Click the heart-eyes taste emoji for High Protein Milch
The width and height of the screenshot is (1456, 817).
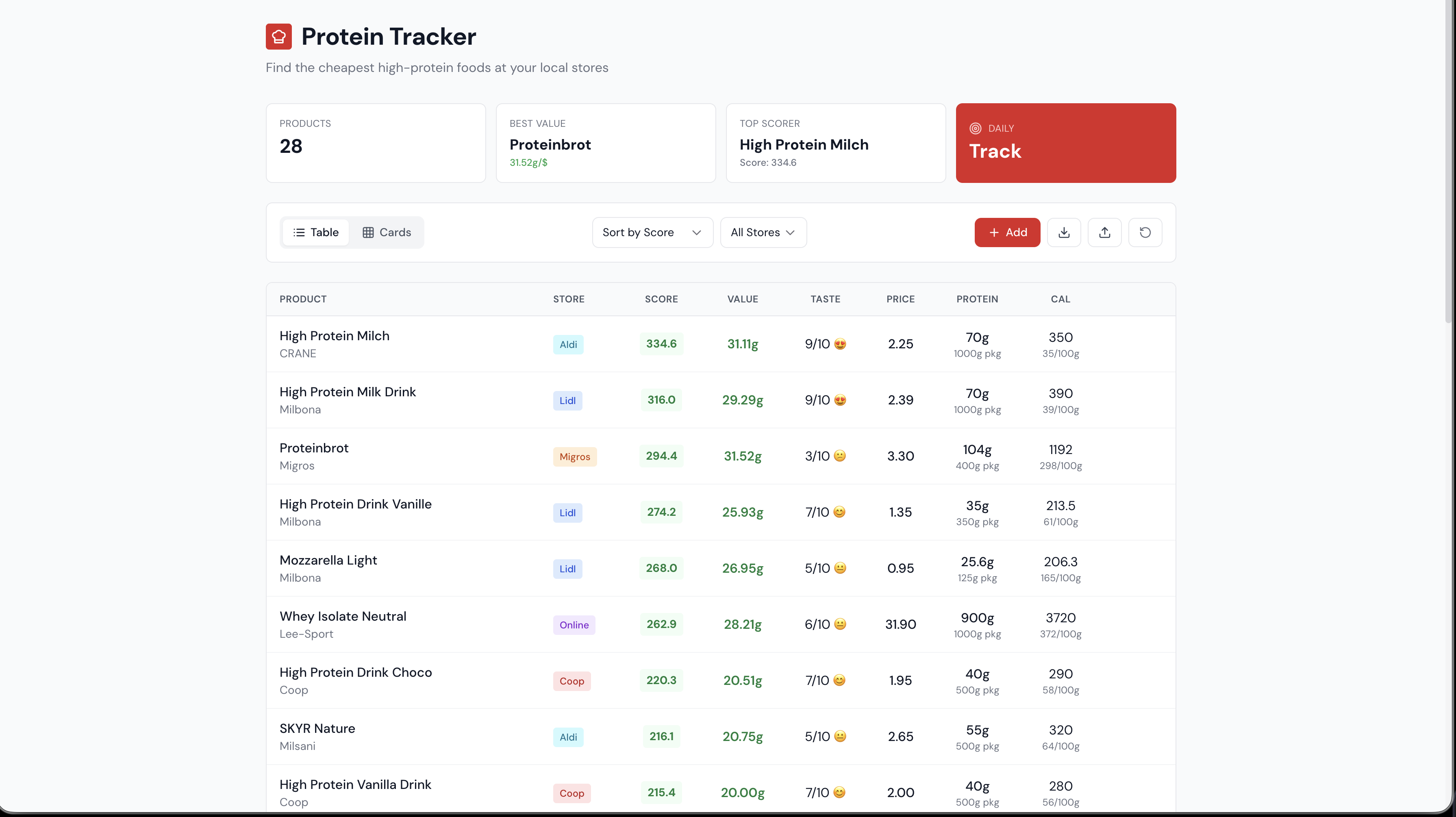841,344
